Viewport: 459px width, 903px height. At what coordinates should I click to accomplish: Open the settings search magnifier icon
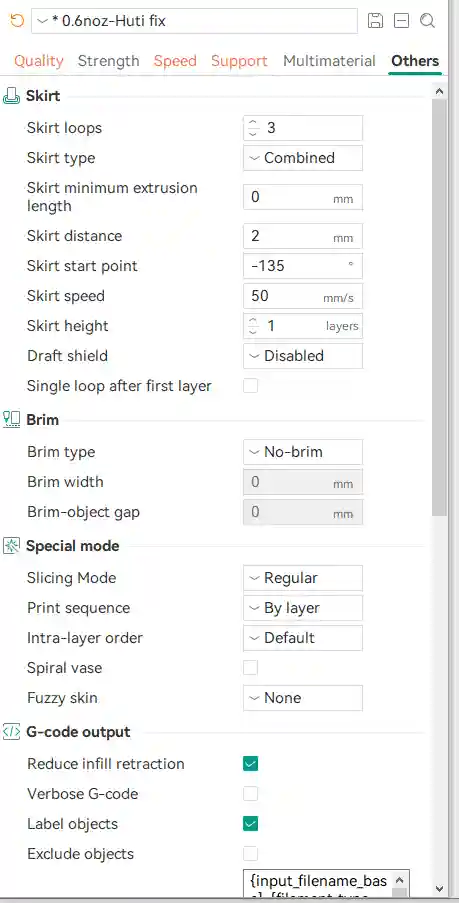coord(427,21)
